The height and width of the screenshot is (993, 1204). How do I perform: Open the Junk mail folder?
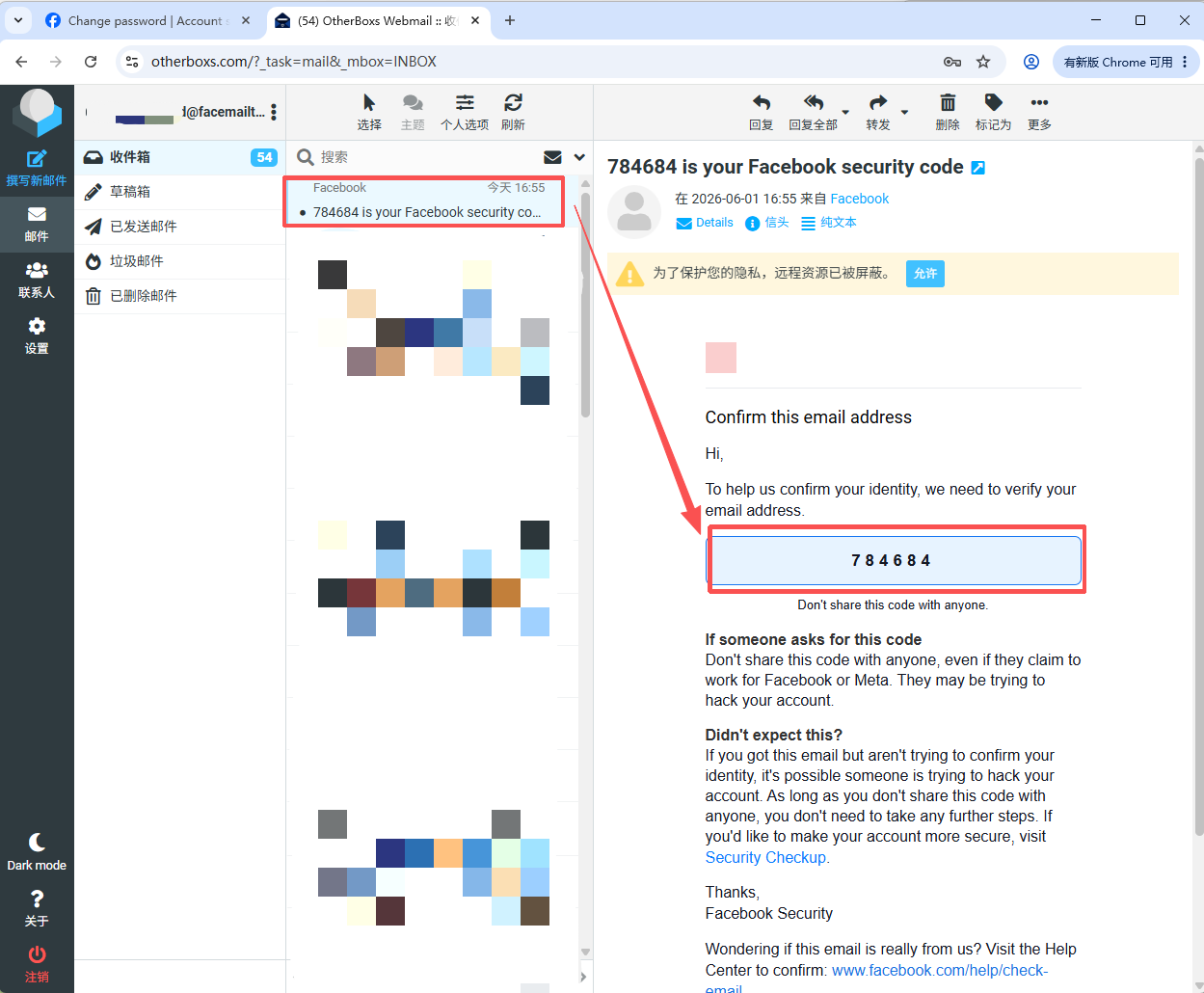click(179, 261)
